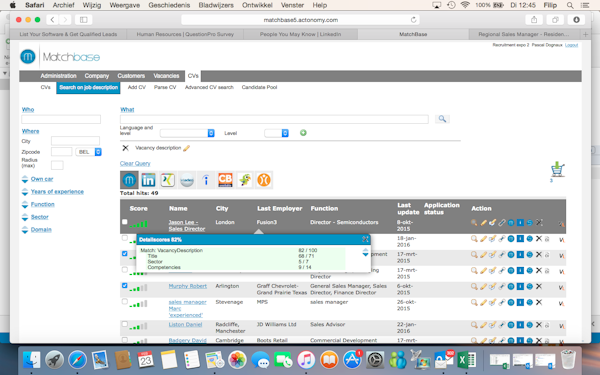This screenshot has width=600, height=375.
Task: Open the Jason Lee - Sales Director link
Action: (x=187, y=225)
